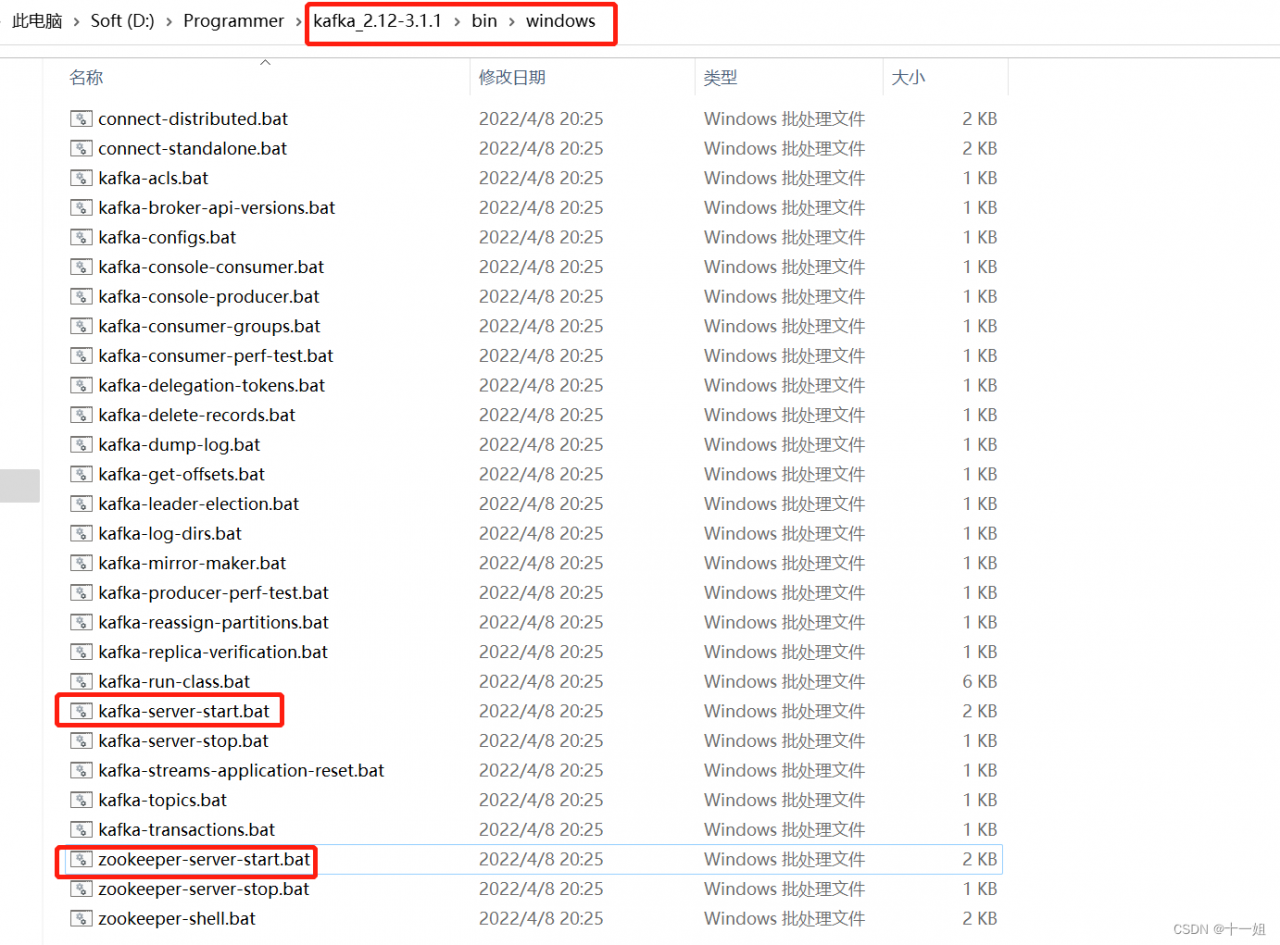The image size is (1280, 945).
Task: Click the kafka-delegation-tokens.bat file icon
Action: (x=81, y=386)
